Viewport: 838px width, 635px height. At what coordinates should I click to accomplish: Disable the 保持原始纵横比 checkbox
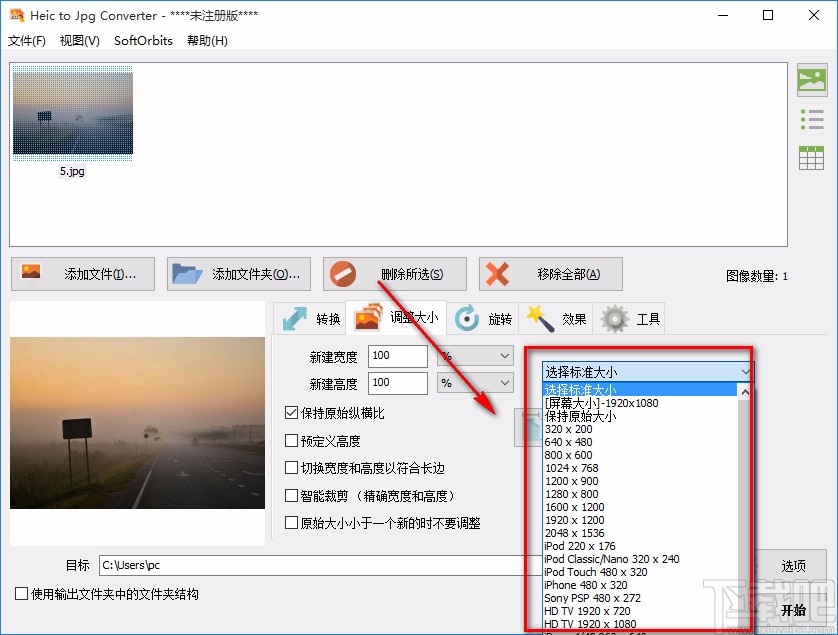[x=289, y=414]
